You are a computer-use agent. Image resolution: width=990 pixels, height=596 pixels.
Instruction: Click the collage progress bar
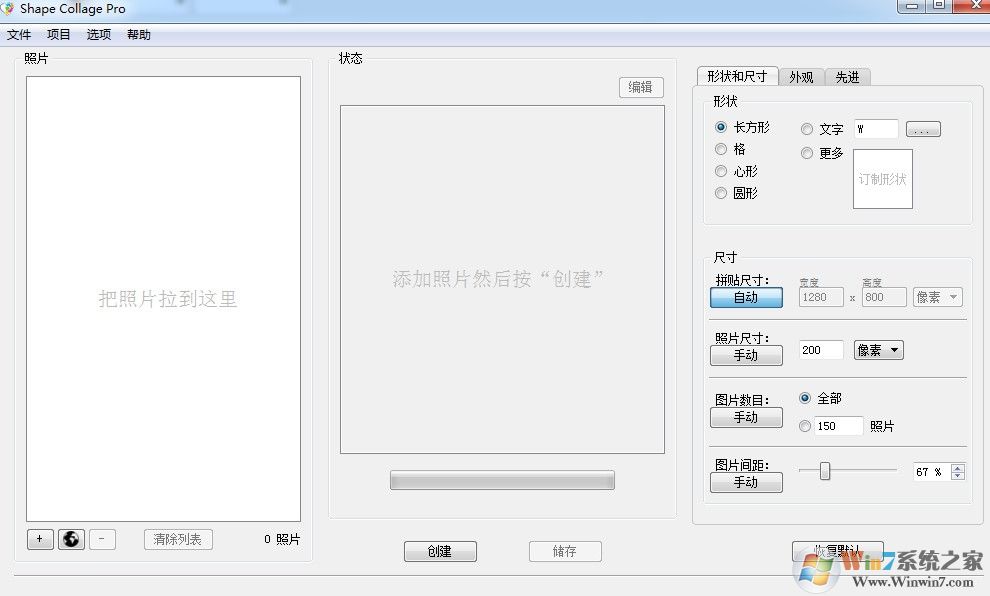(502, 480)
